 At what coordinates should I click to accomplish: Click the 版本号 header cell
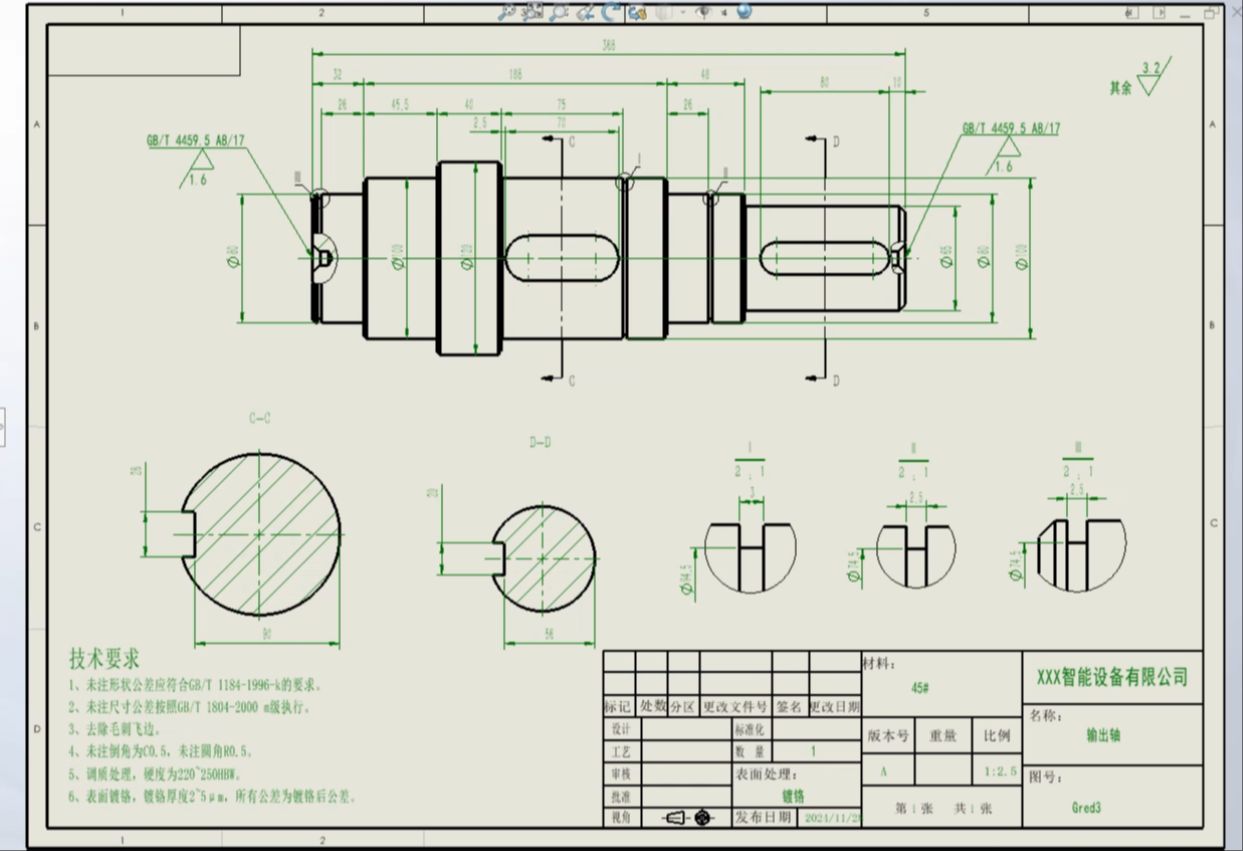click(888, 736)
